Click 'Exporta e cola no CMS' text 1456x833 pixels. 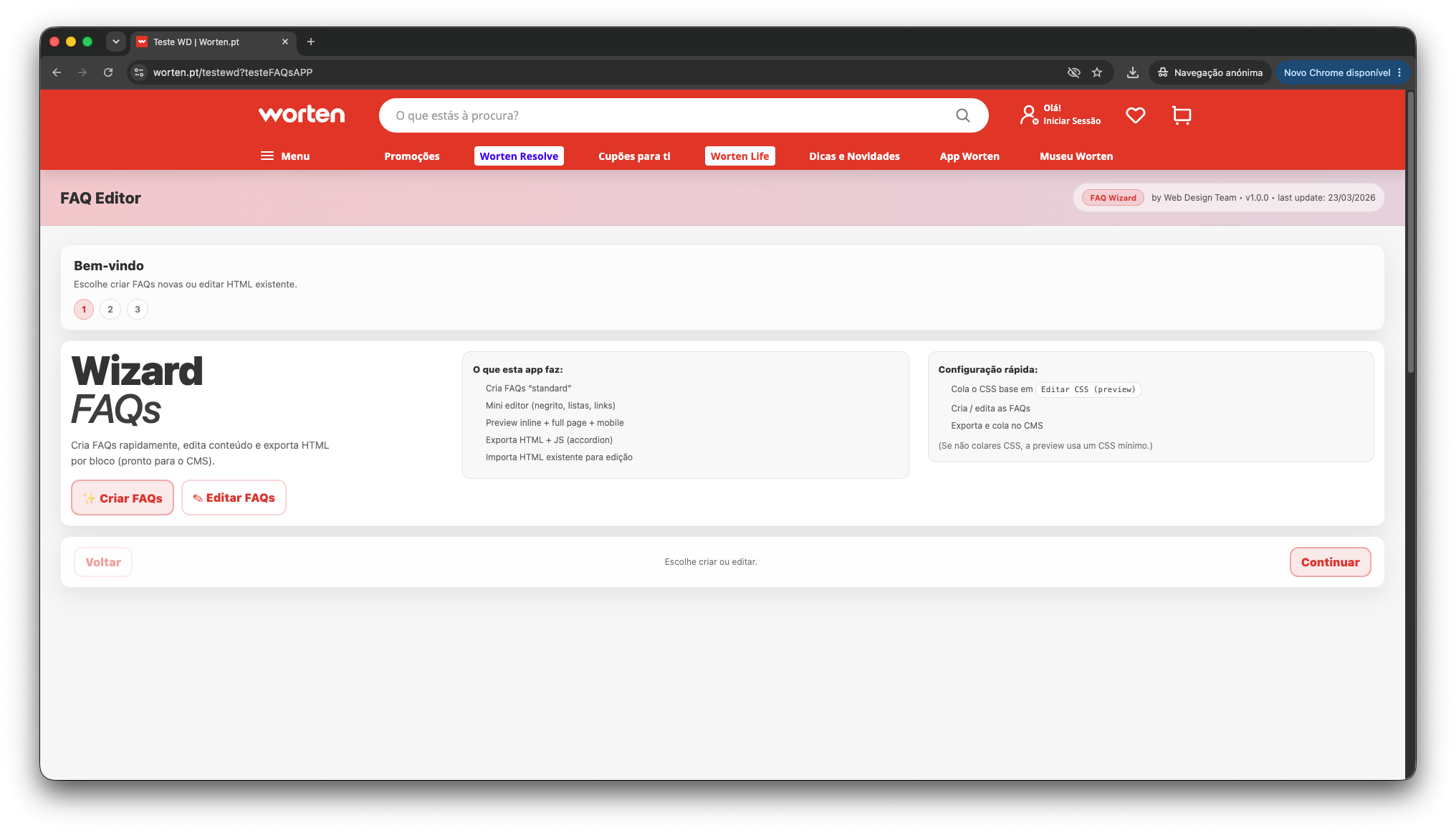click(x=997, y=426)
